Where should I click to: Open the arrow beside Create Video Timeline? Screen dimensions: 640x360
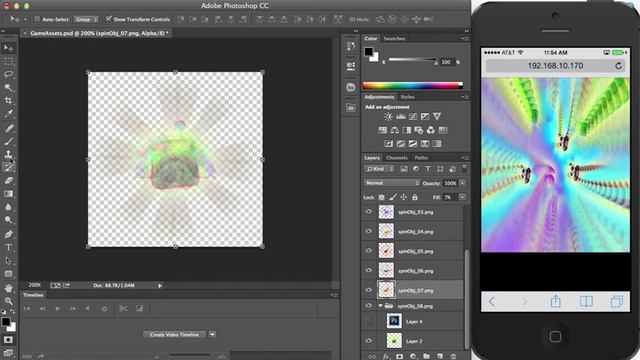[213, 335]
